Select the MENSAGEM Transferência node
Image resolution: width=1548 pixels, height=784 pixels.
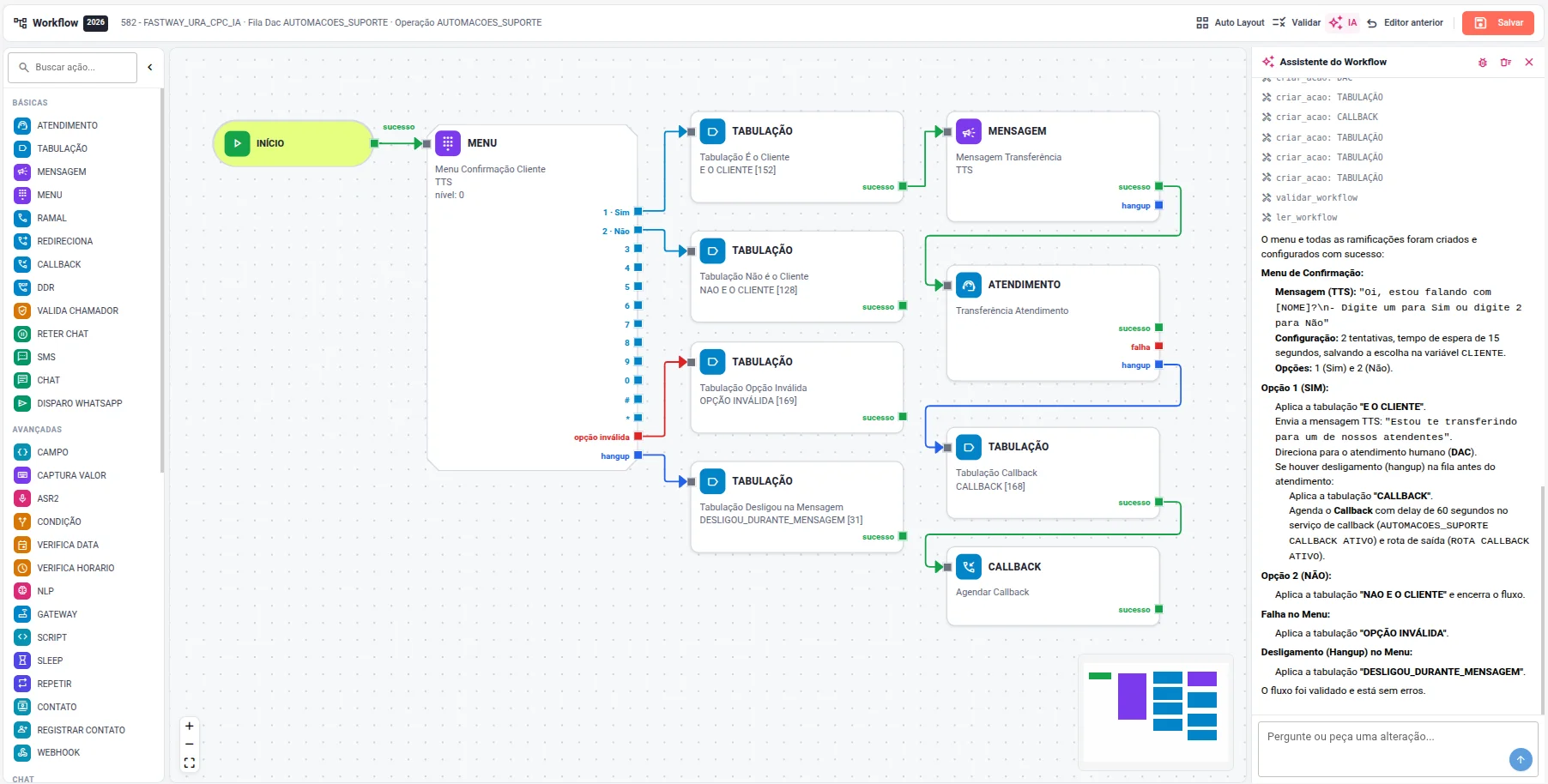(1053, 166)
